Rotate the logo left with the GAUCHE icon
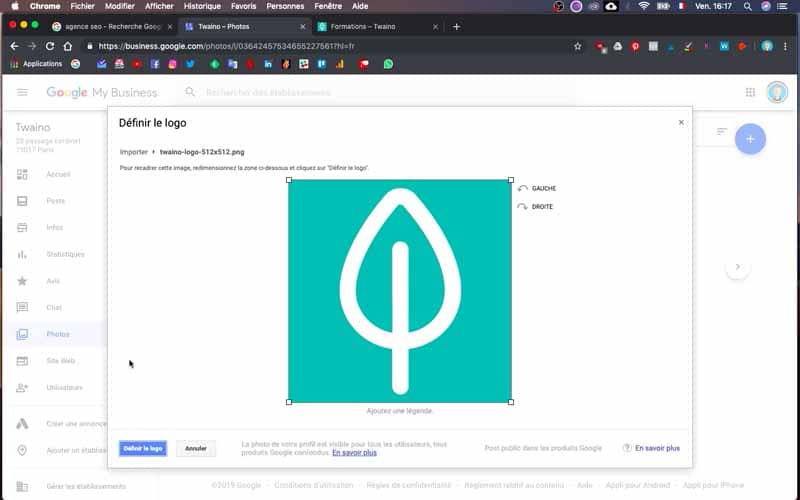 click(x=522, y=188)
